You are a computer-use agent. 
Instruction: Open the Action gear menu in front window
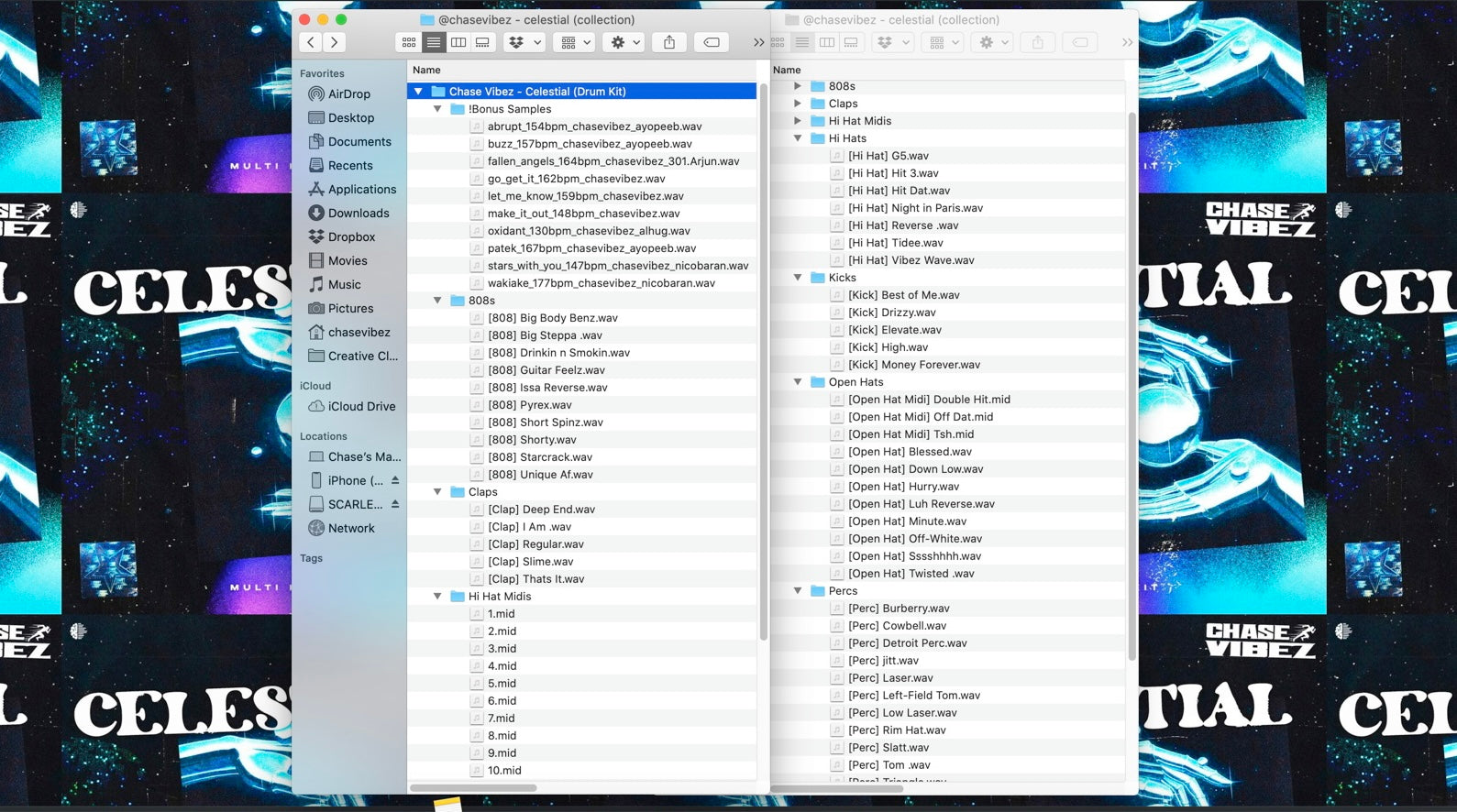coord(625,42)
